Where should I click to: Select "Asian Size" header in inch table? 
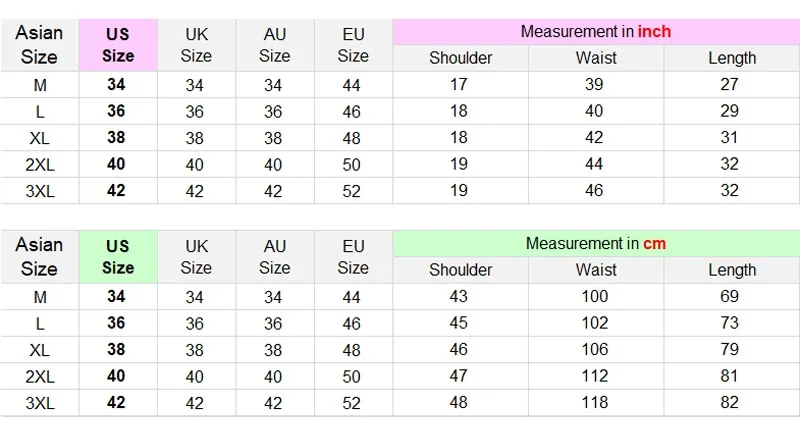[39, 45]
